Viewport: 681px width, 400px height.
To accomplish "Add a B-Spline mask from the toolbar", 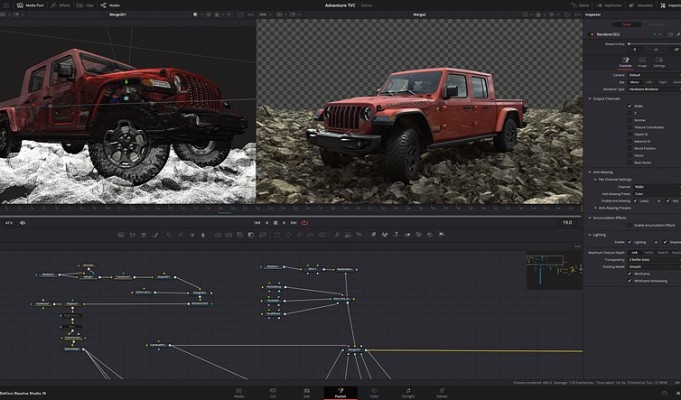I will tap(311, 235).
